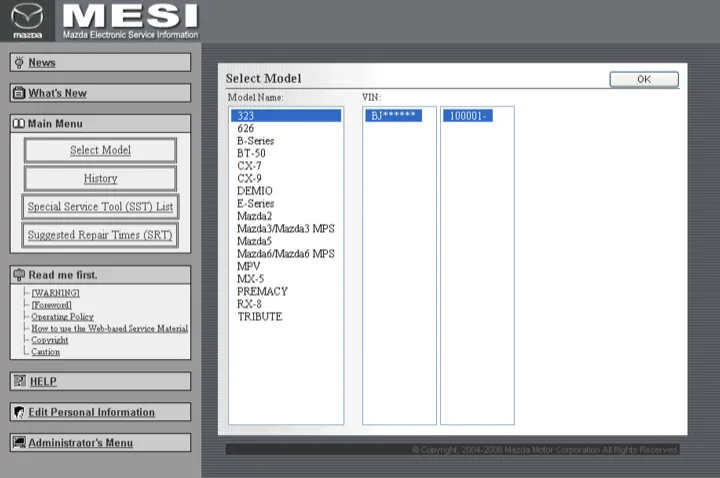
Task: Click the MESI title banner
Action: coord(130,21)
